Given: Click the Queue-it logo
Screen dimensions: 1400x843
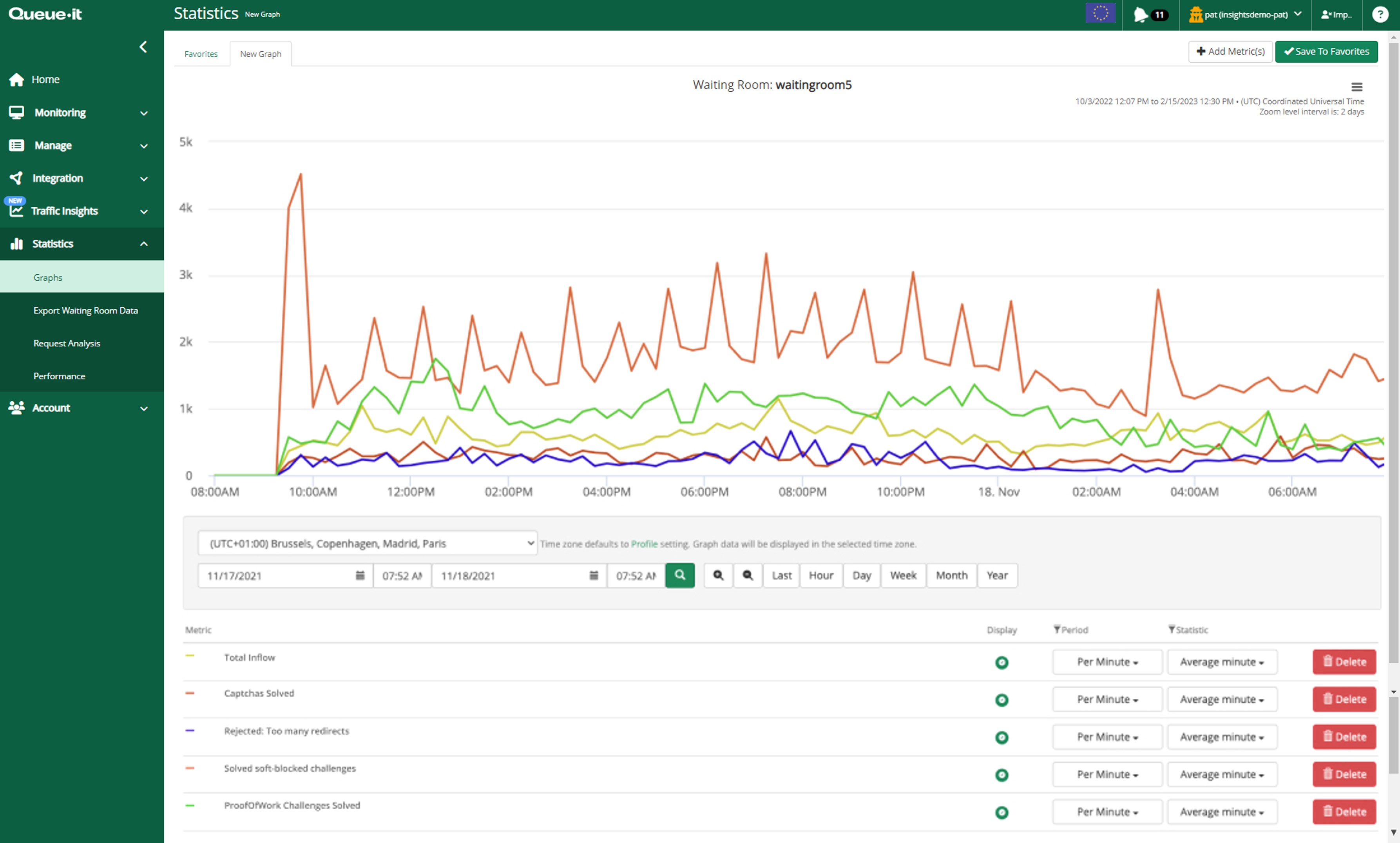Looking at the screenshot, I should click(x=45, y=14).
